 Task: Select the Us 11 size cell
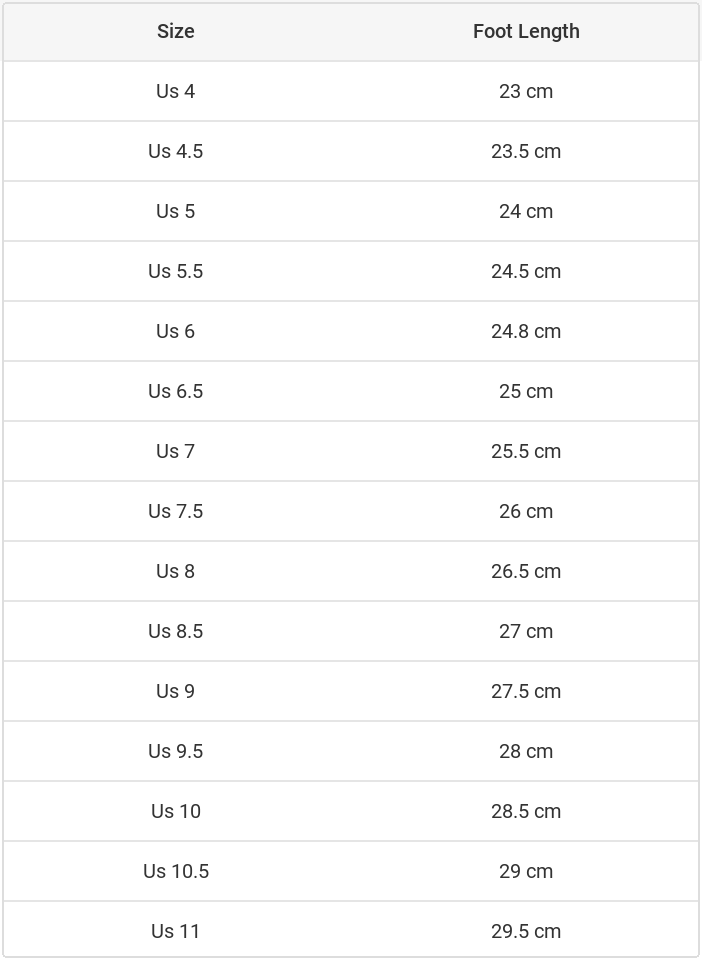(x=175, y=931)
